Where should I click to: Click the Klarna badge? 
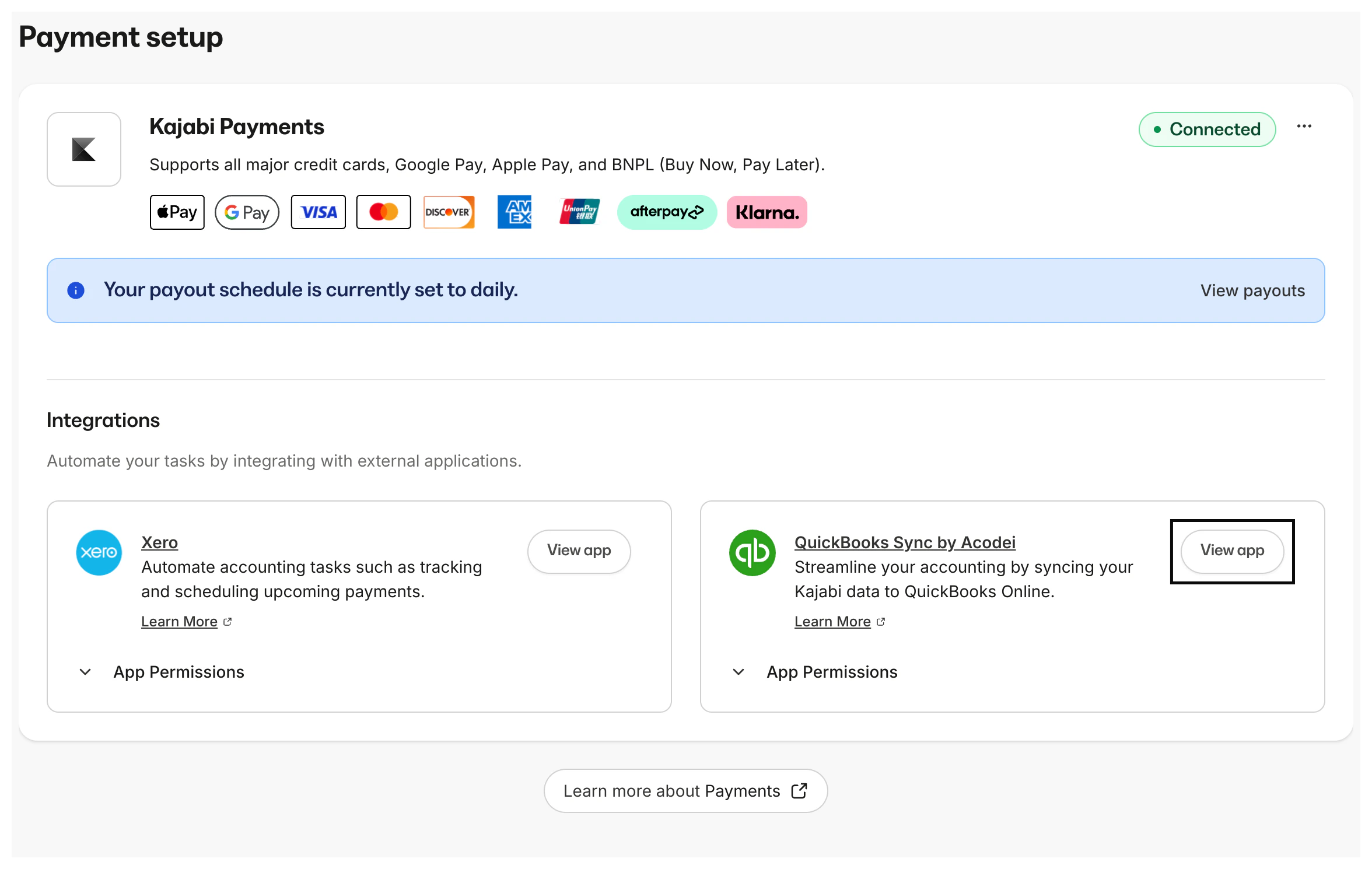(x=766, y=212)
